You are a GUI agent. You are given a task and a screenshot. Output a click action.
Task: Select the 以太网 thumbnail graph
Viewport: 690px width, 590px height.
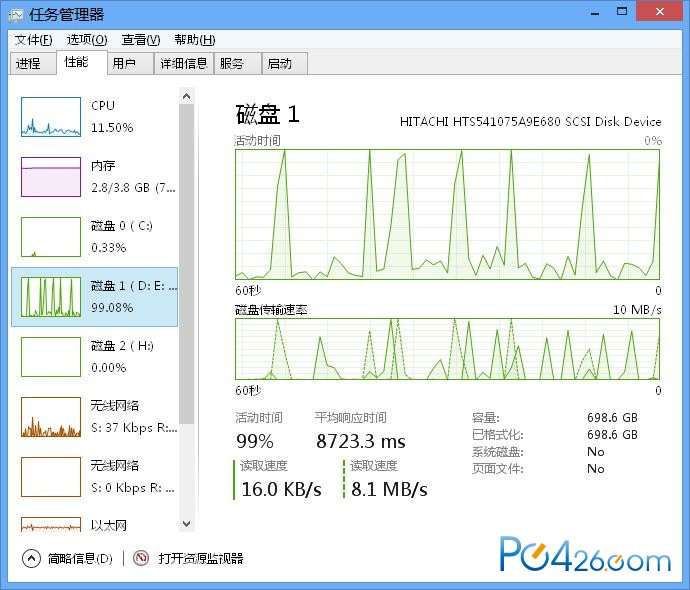(x=51, y=524)
